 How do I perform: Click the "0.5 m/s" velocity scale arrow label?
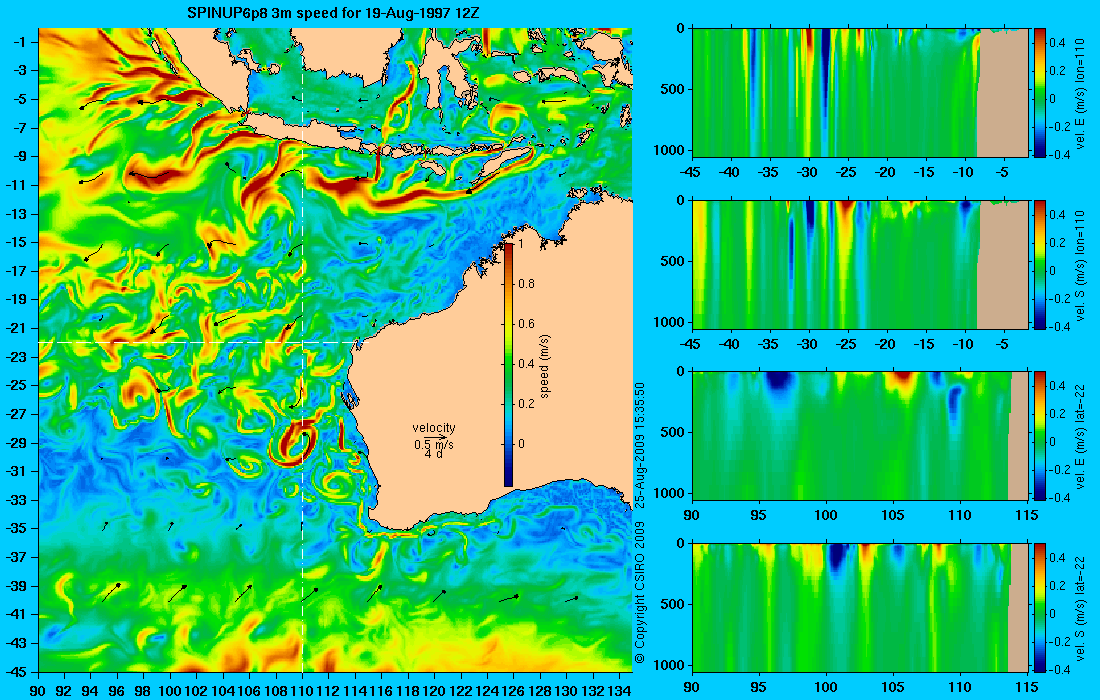pyautogui.click(x=434, y=444)
